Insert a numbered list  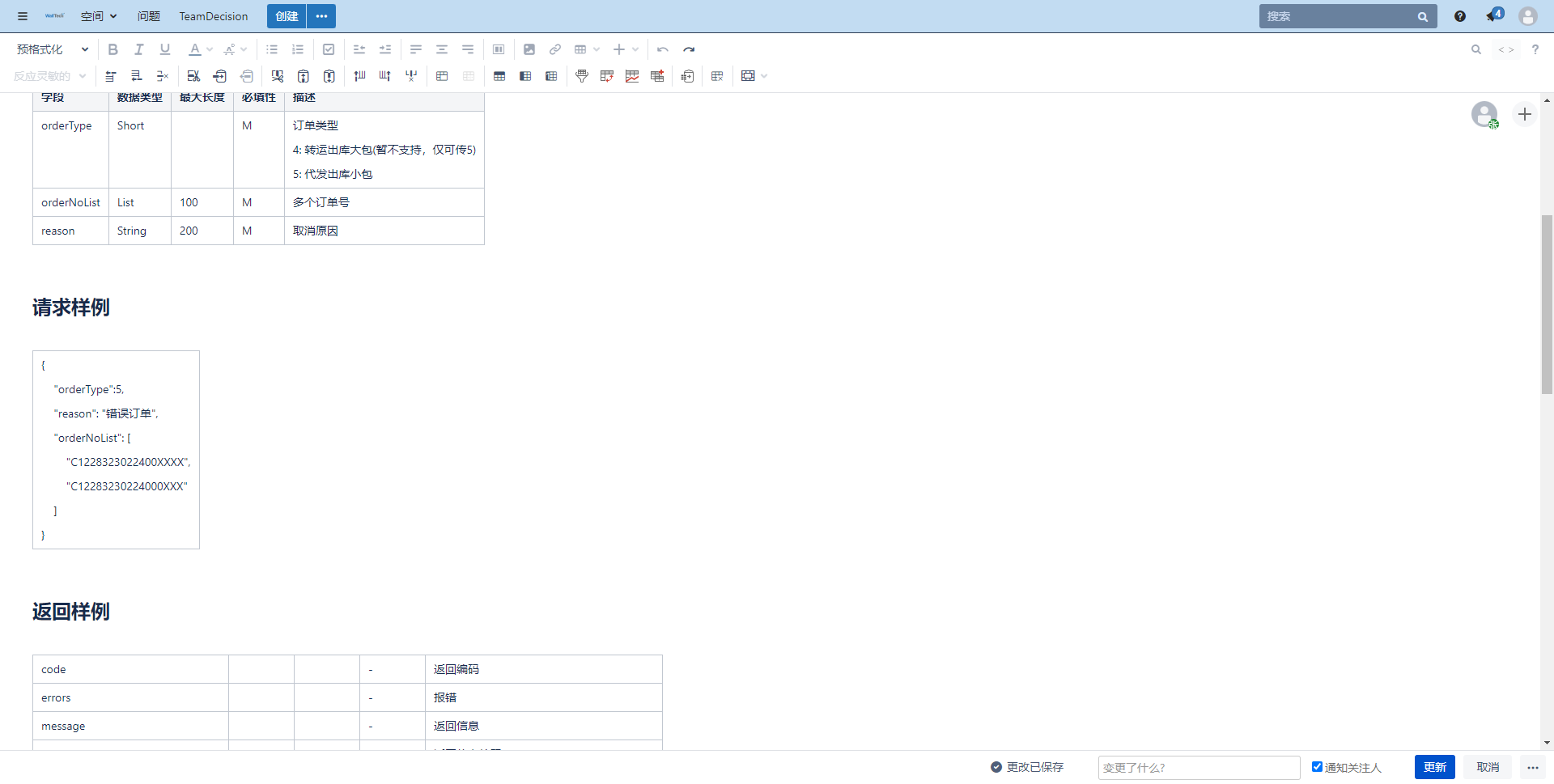(298, 49)
